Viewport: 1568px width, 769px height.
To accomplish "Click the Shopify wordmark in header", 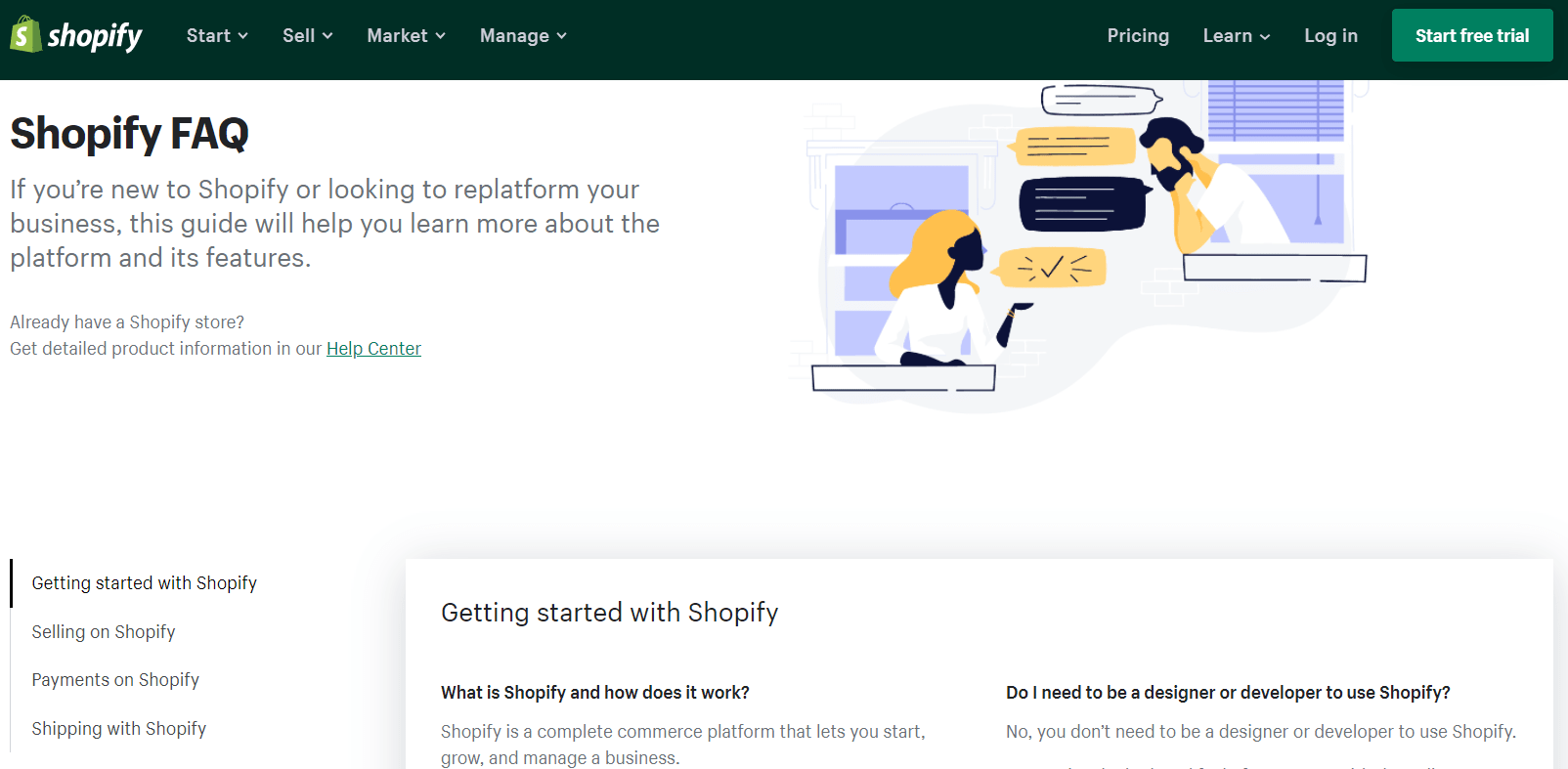I will tap(95, 36).
